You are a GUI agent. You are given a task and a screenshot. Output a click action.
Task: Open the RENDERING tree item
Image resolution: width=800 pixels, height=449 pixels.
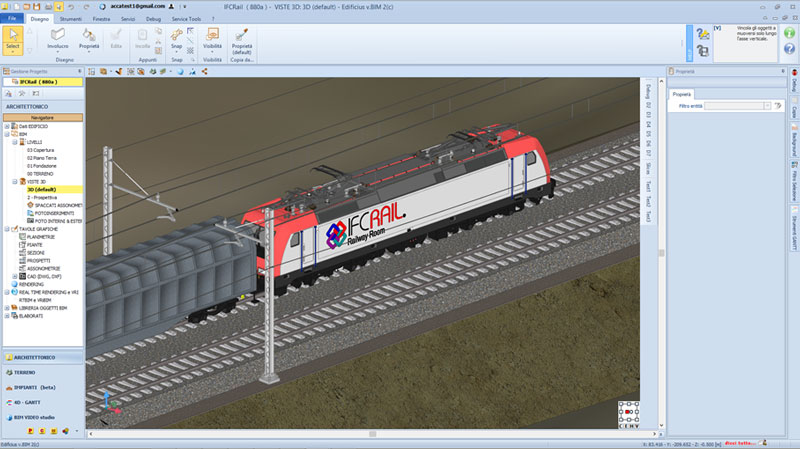31,284
